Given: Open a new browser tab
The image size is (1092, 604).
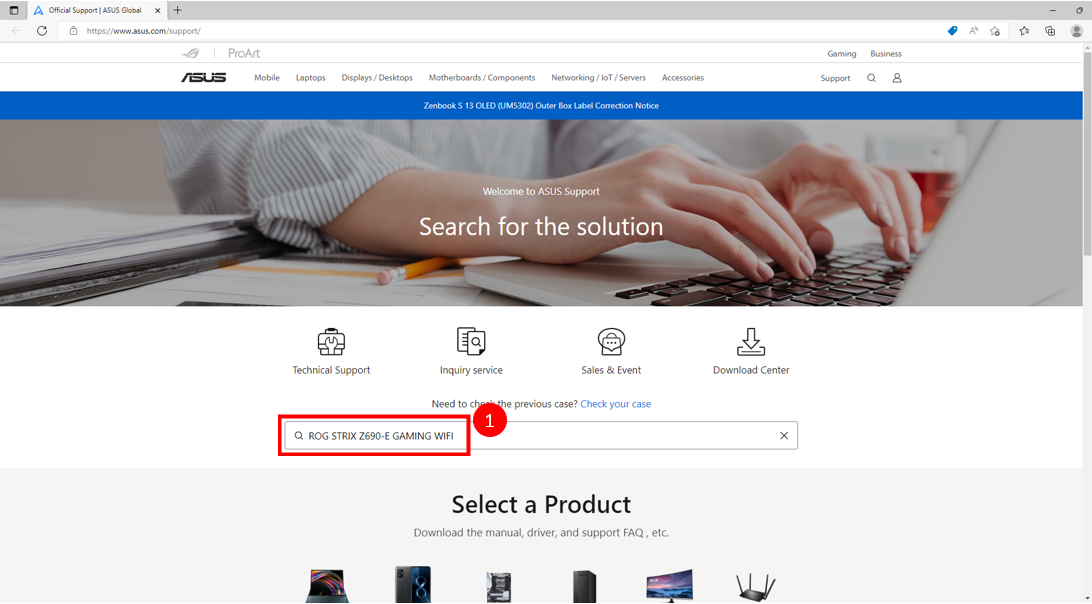Looking at the screenshot, I should tap(178, 10).
